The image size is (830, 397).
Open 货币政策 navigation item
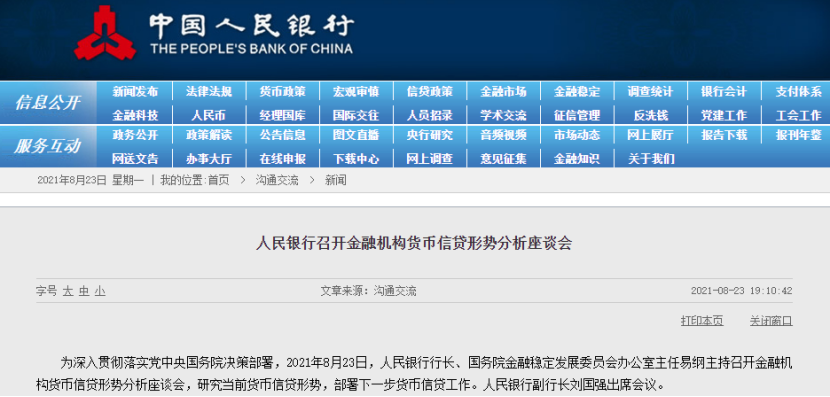tap(282, 92)
